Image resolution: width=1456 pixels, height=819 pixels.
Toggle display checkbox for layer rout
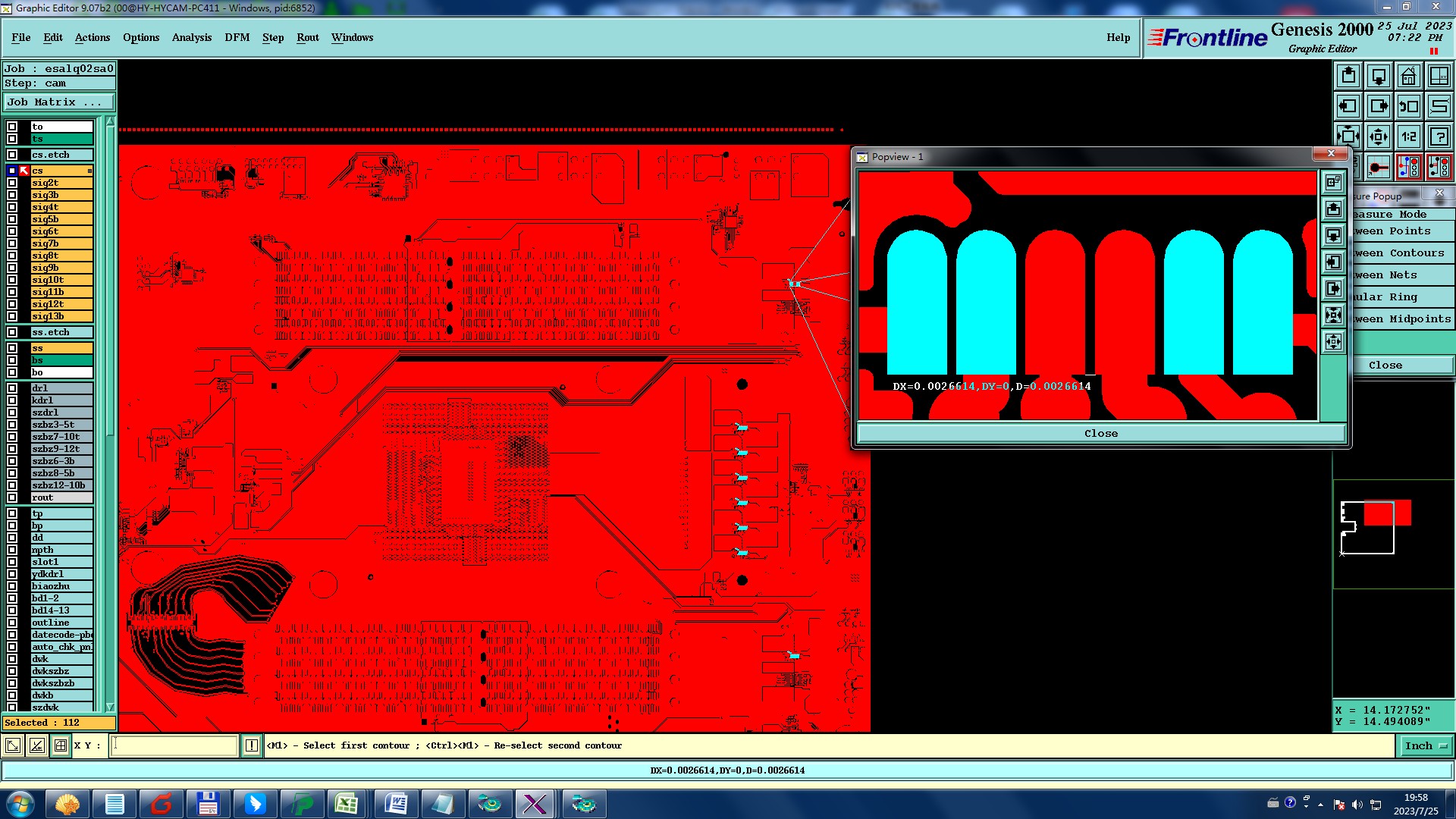click(12, 497)
